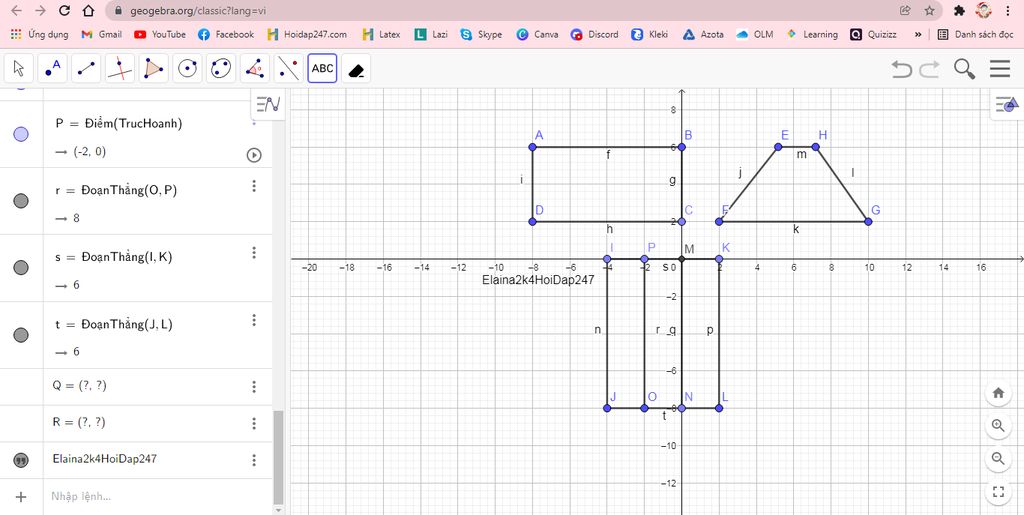Select the Reflect about line tool
Screen dimensions: 1024x515
[289, 68]
